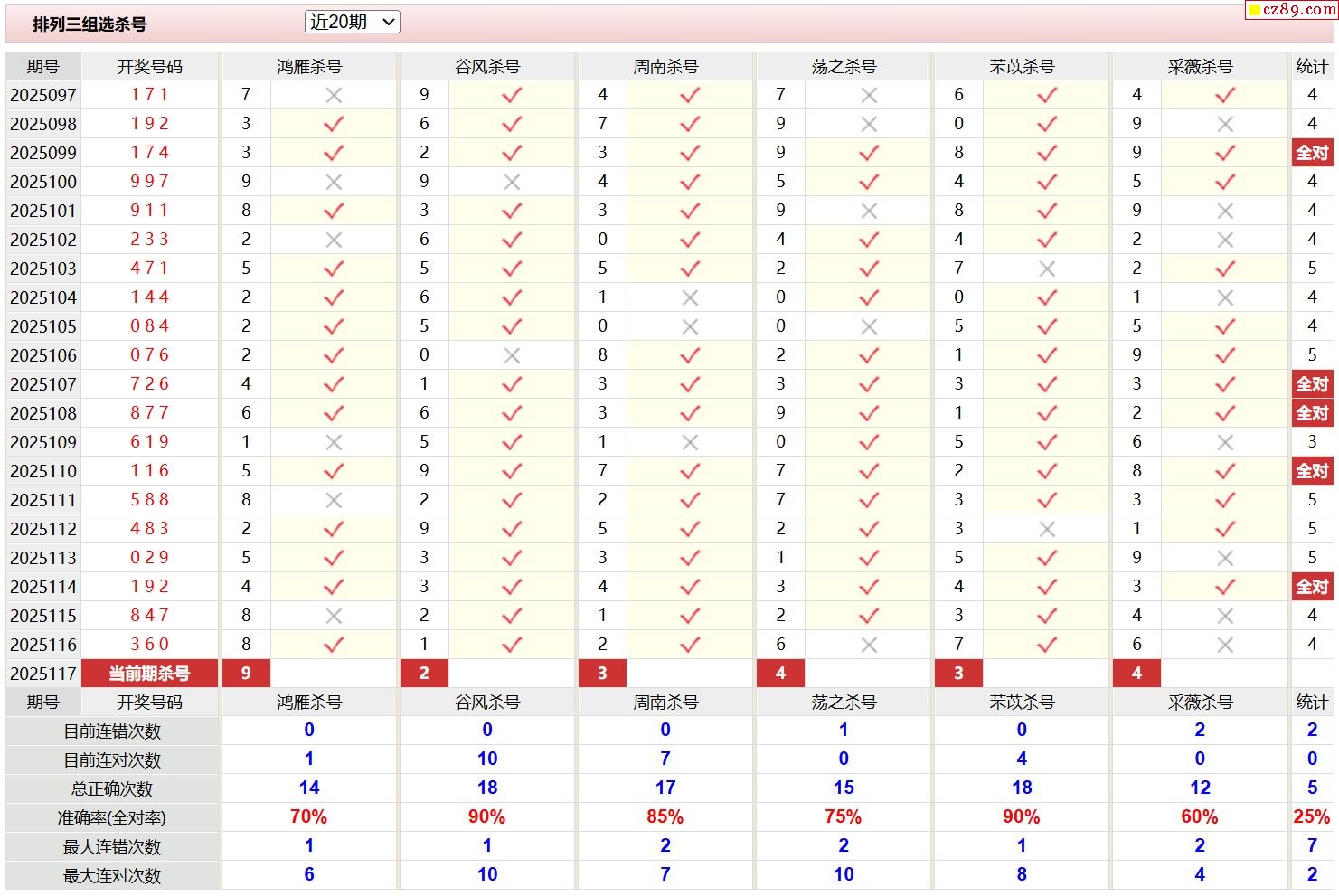Click the 鸿雁 cross mark in row 2025111

click(x=334, y=500)
